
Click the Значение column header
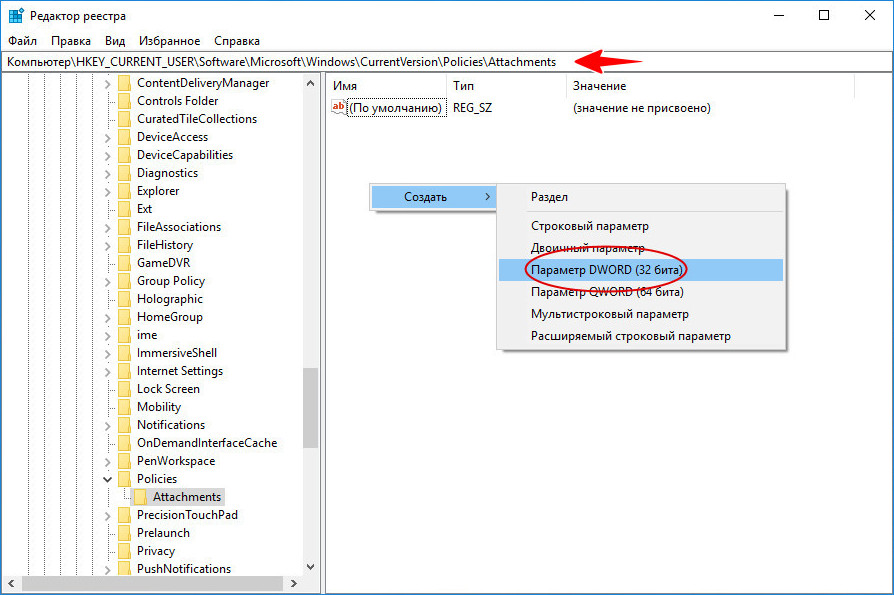pos(600,86)
